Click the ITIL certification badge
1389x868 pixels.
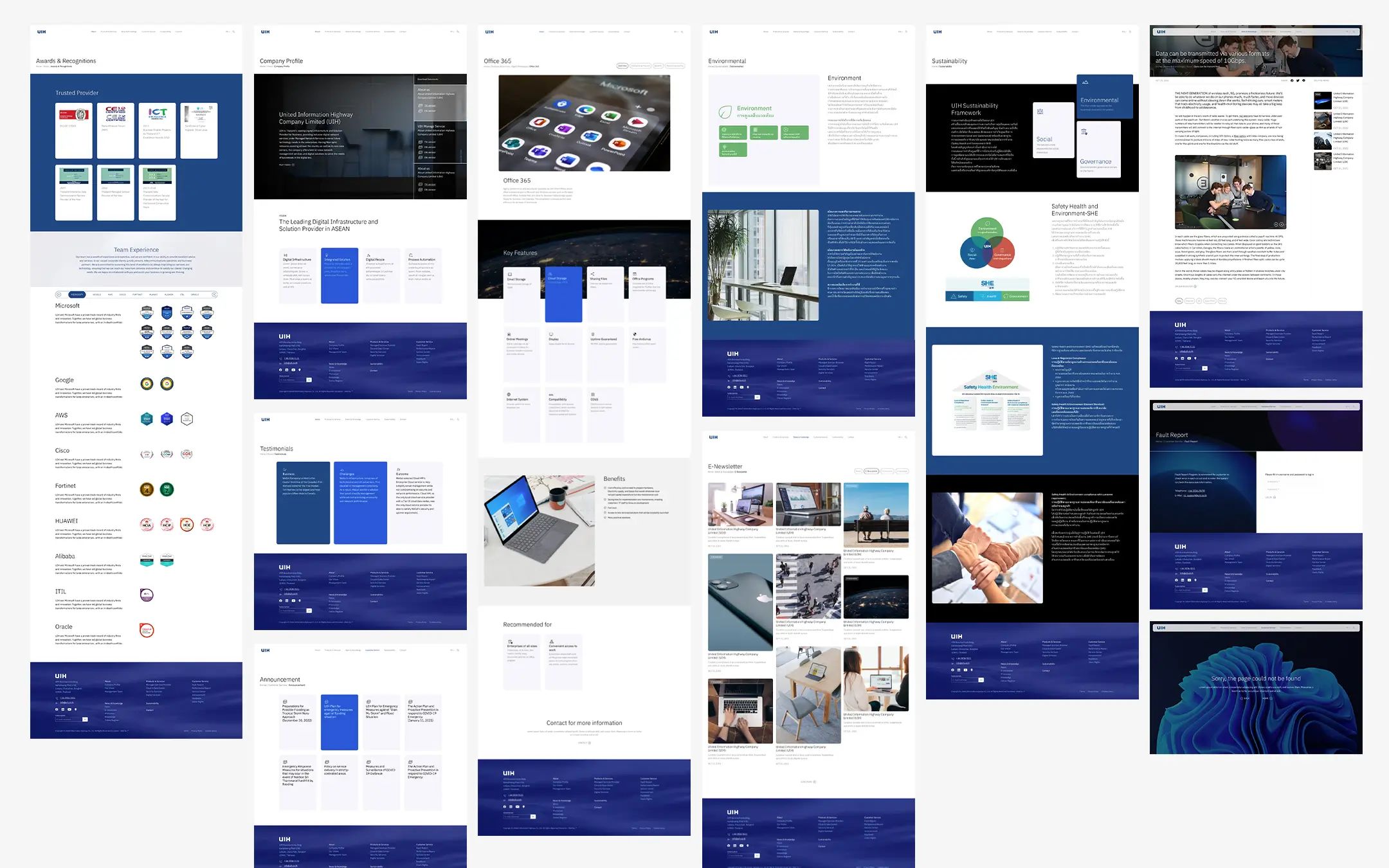pos(147,595)
